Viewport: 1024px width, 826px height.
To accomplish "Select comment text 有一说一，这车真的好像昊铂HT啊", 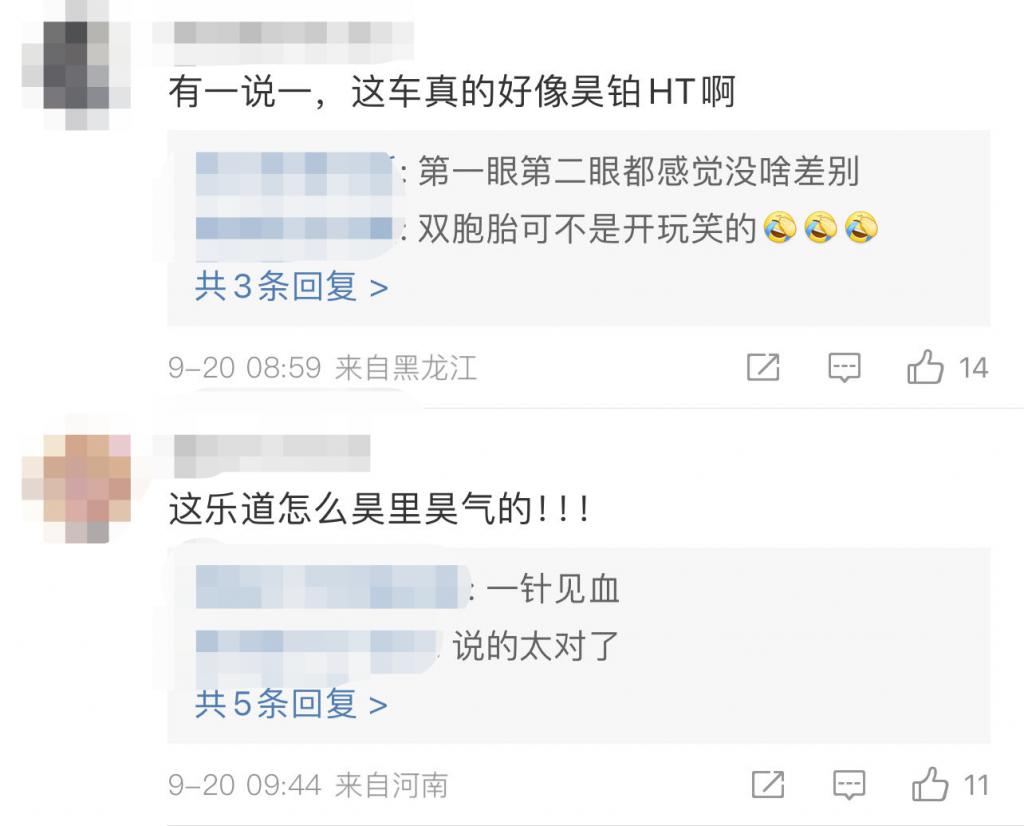I will pos(452,91).
